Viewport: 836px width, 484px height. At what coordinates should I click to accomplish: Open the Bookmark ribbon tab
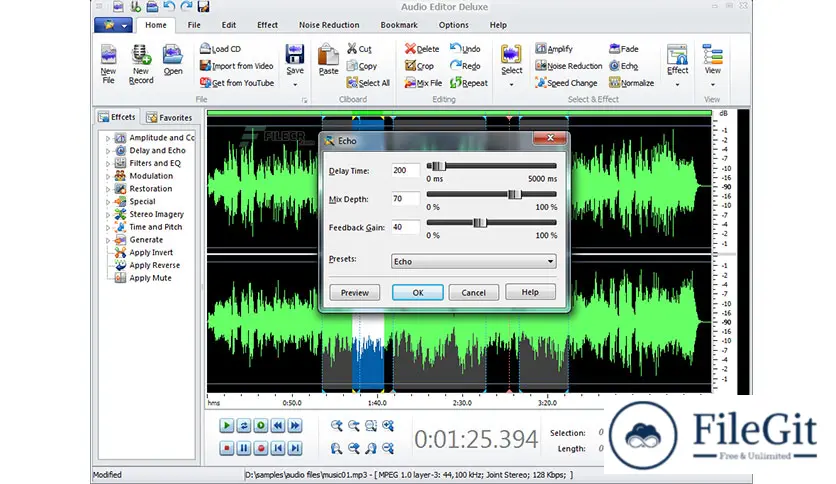tap(399, 25)
